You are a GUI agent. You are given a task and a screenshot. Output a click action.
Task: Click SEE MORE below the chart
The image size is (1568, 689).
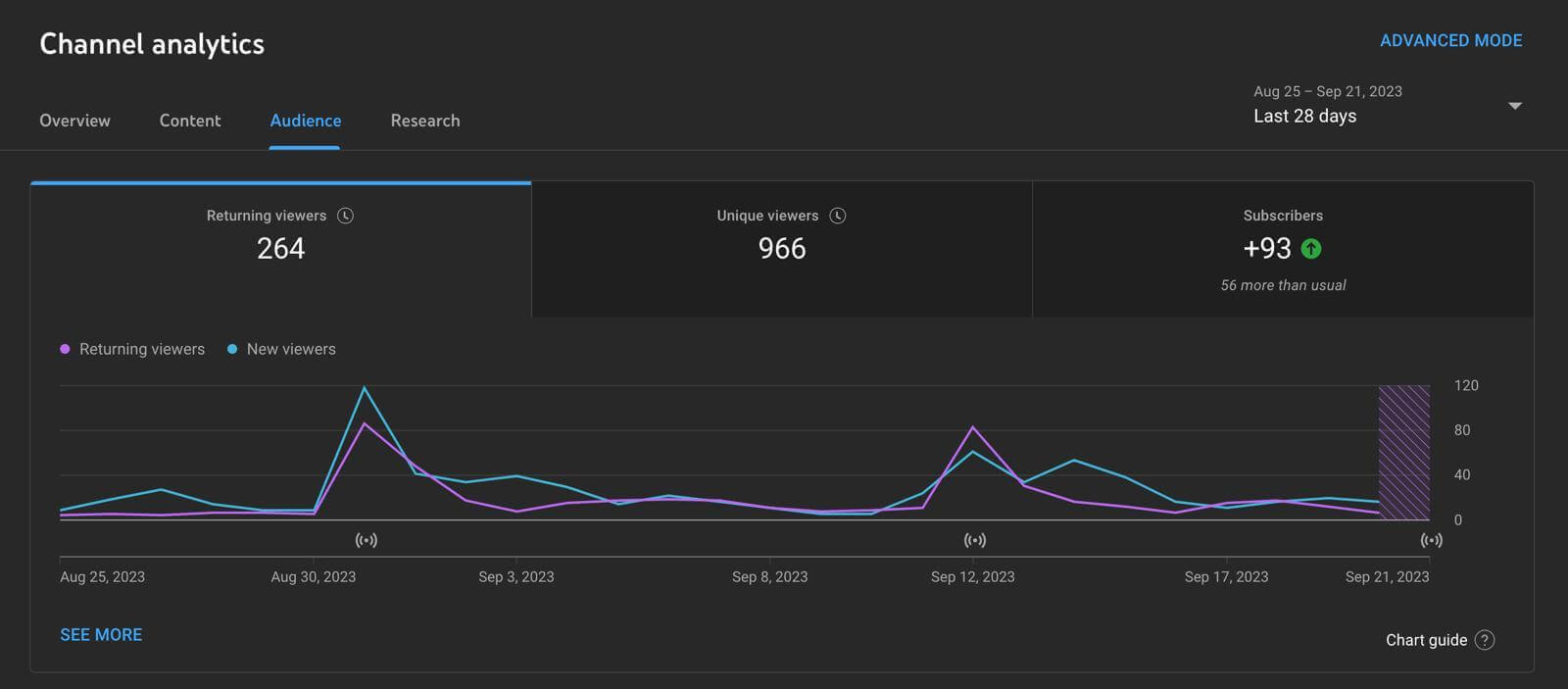pyautogui.click(x=101, y=635)
